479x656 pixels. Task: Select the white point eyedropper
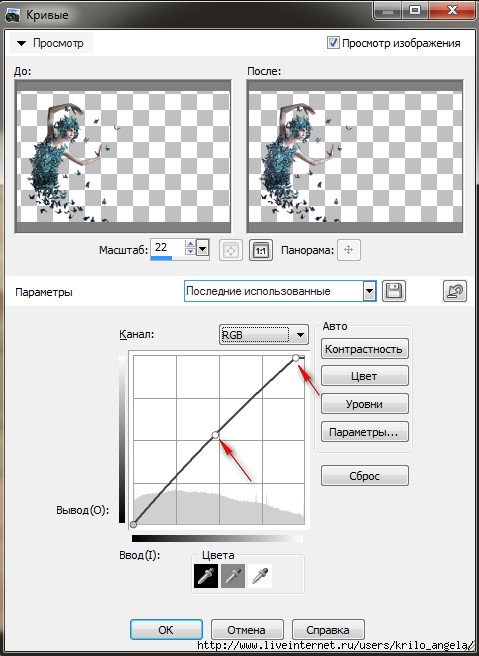(x=260, y=576)
